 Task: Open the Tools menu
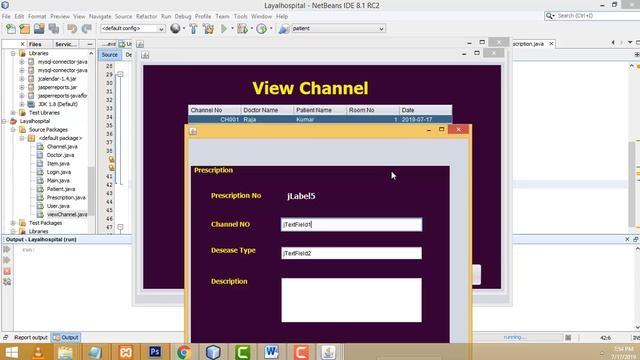tap(240, 16)
